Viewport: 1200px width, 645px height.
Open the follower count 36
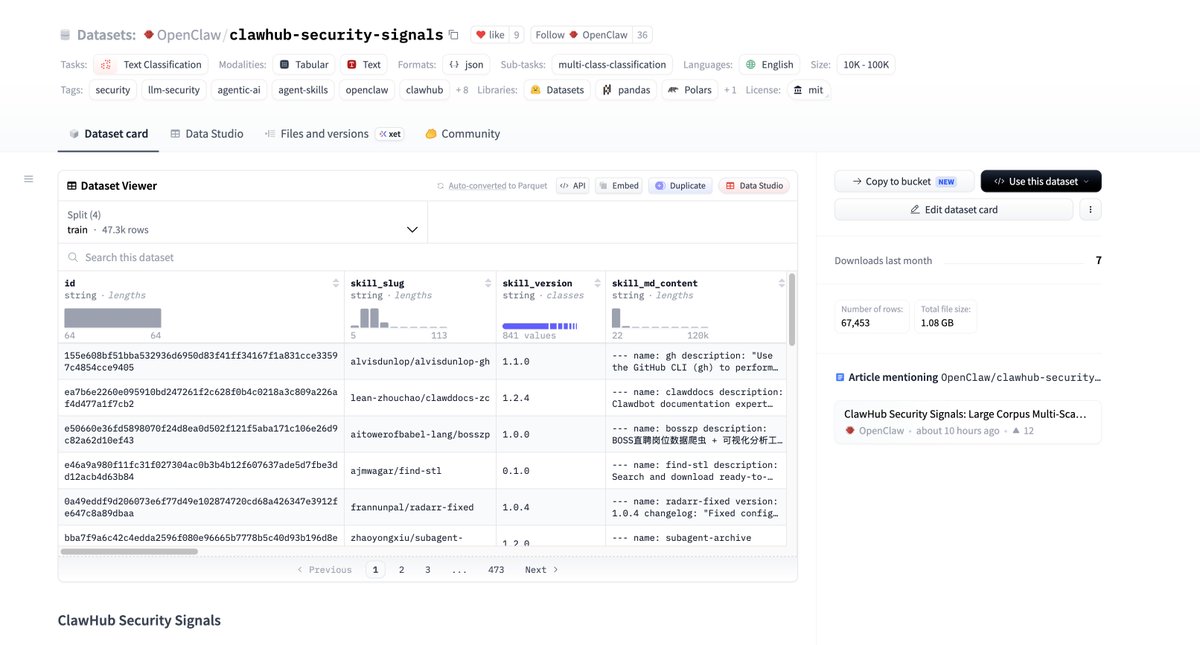click(643, 34)
